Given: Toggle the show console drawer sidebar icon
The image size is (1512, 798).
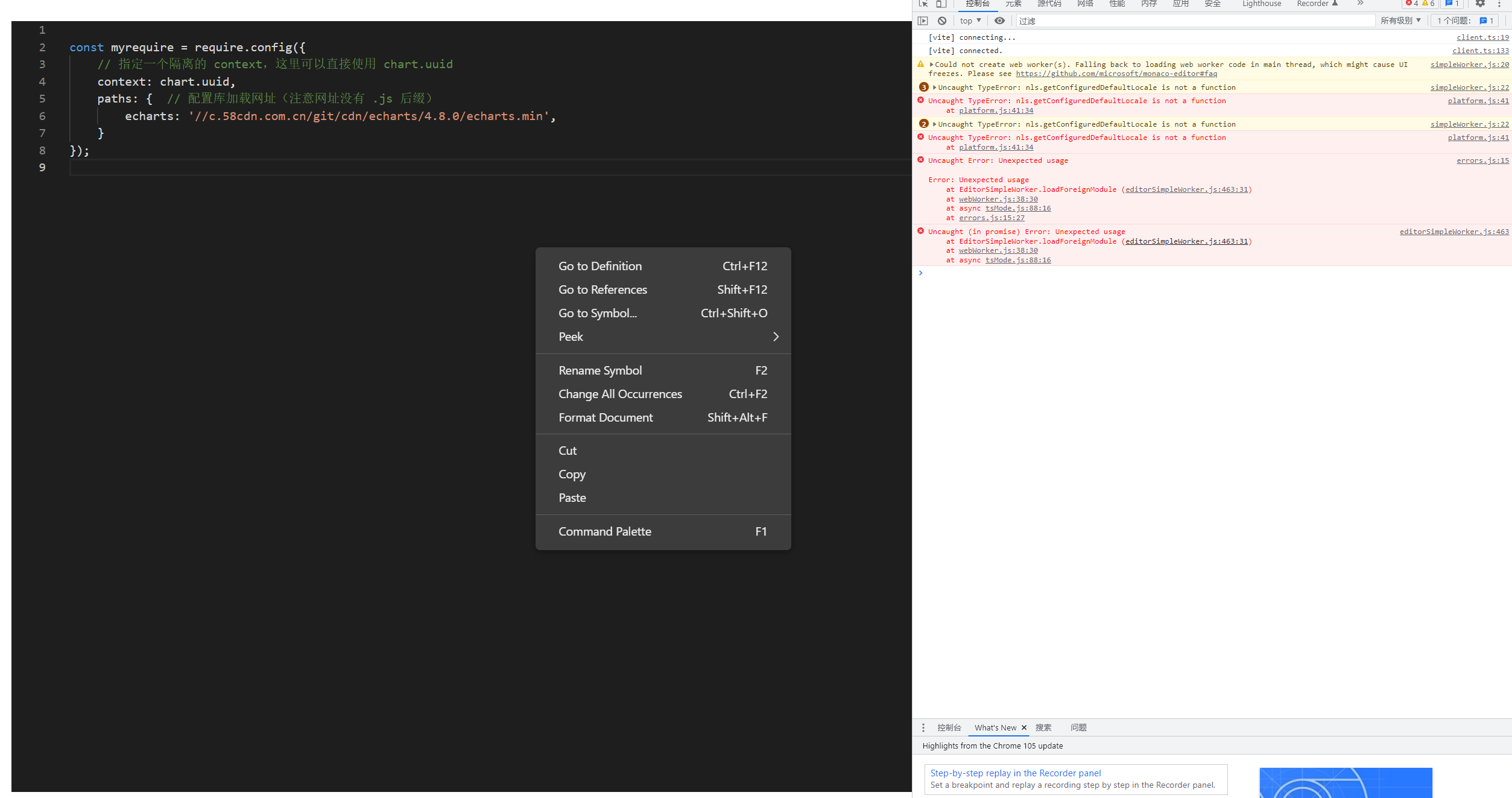Looking at the screenshot, I should coord(923,20).
